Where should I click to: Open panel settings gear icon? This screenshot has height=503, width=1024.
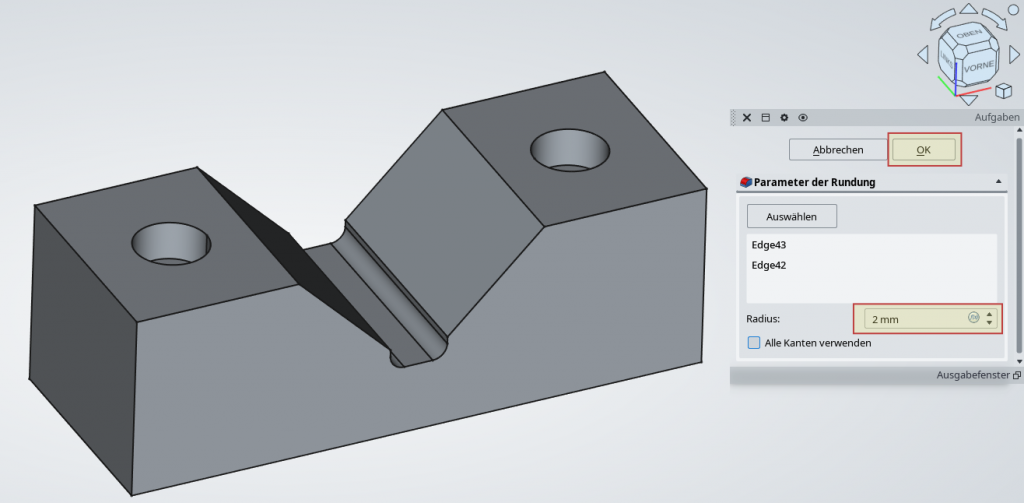point(784,118)
